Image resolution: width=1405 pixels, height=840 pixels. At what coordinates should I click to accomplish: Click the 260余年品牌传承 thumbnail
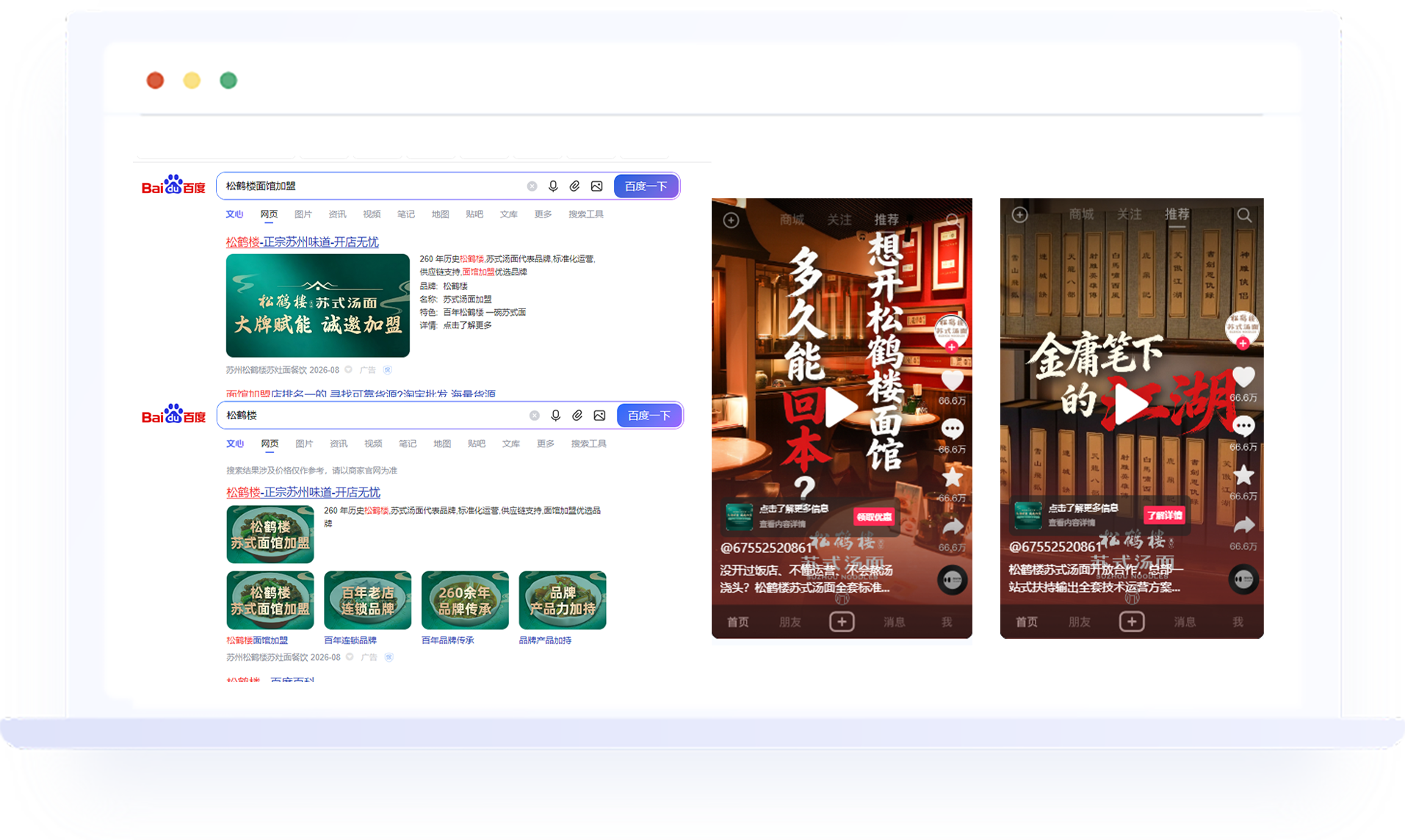tap(465, 600)
